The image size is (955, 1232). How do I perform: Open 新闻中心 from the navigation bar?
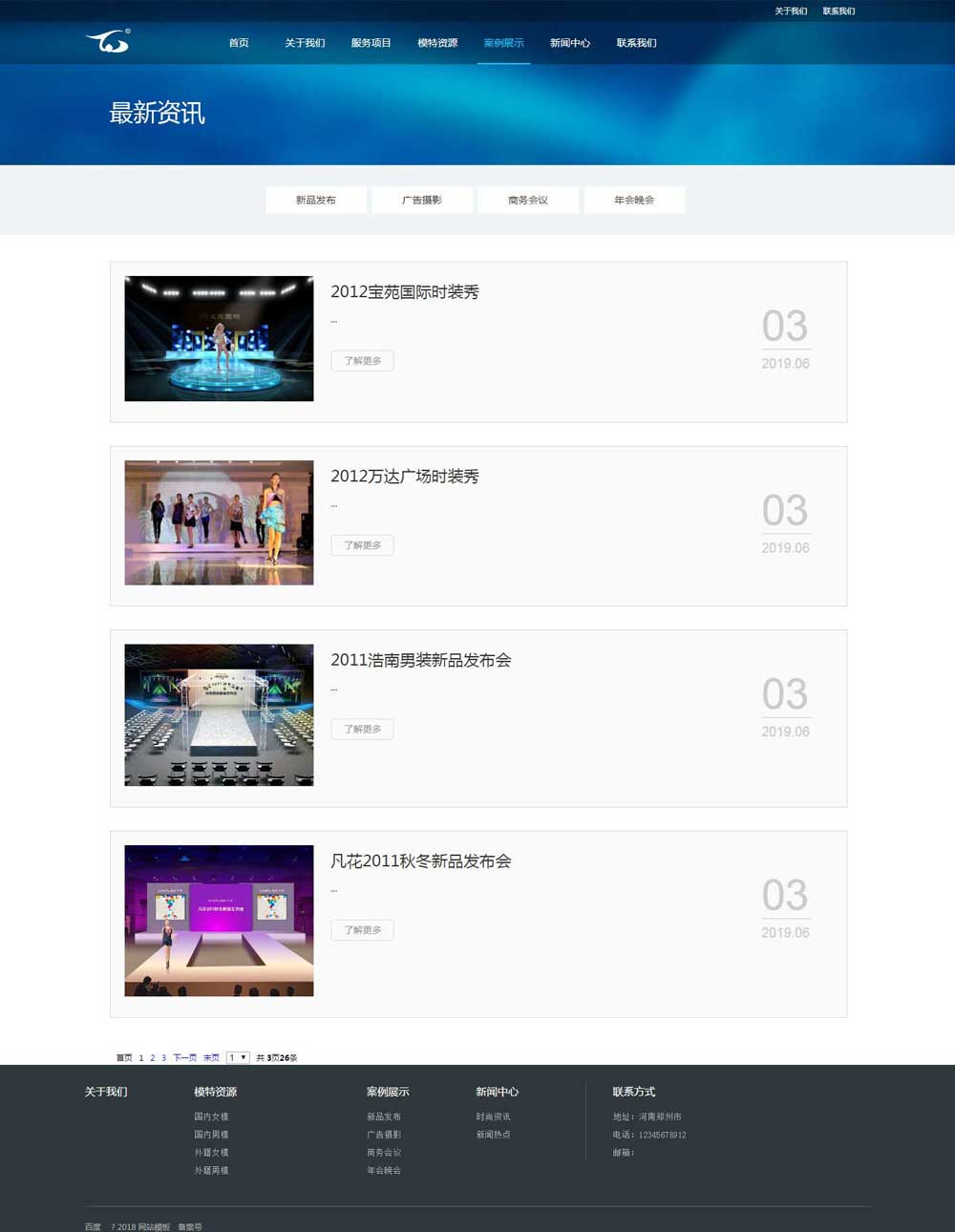tap(570, 43)
